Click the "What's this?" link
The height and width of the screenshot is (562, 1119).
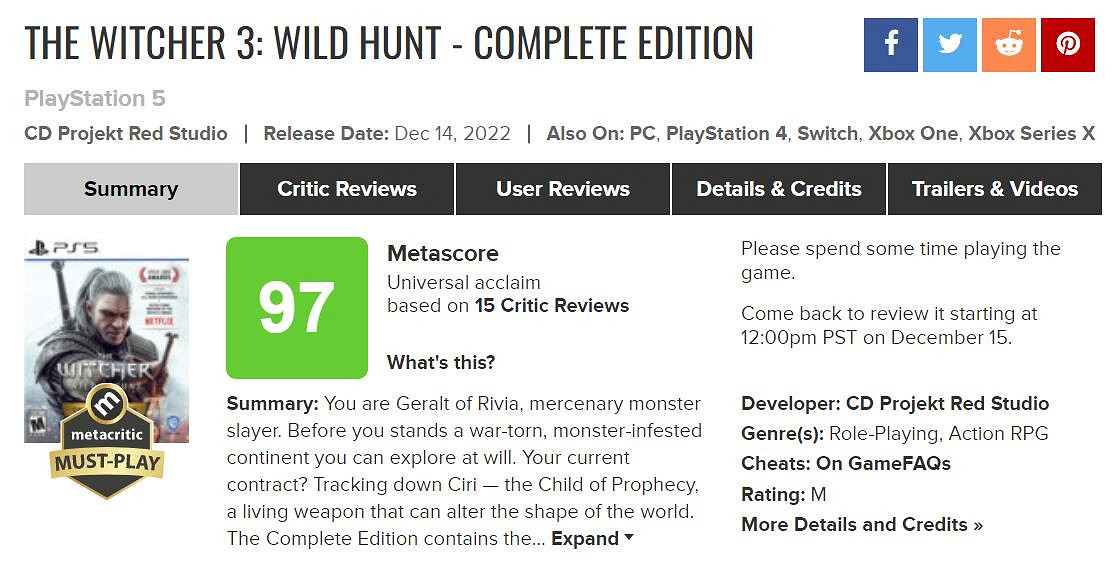(x=441, y=362)
